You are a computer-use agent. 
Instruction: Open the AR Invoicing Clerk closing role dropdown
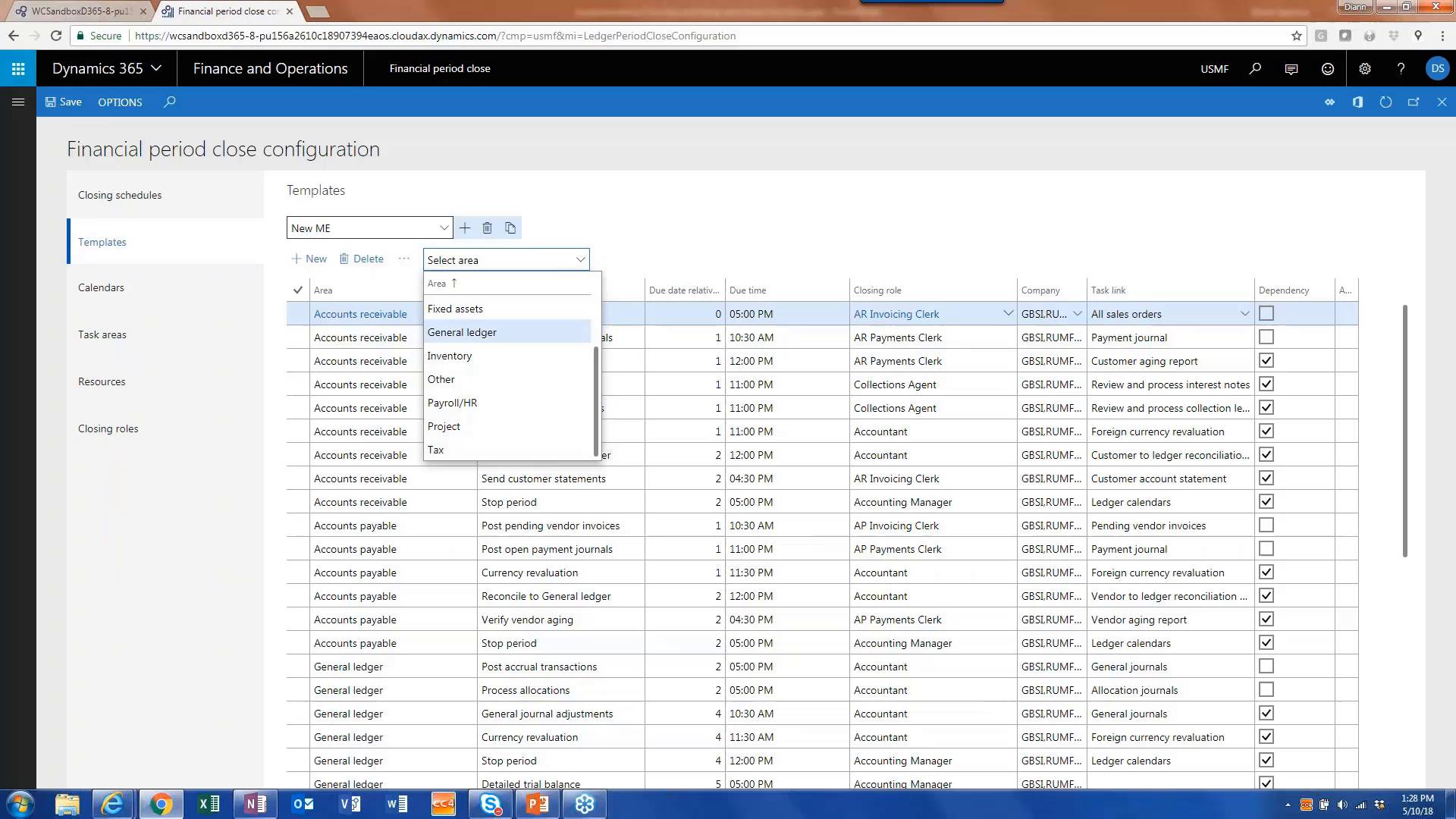coord(1009,312)
